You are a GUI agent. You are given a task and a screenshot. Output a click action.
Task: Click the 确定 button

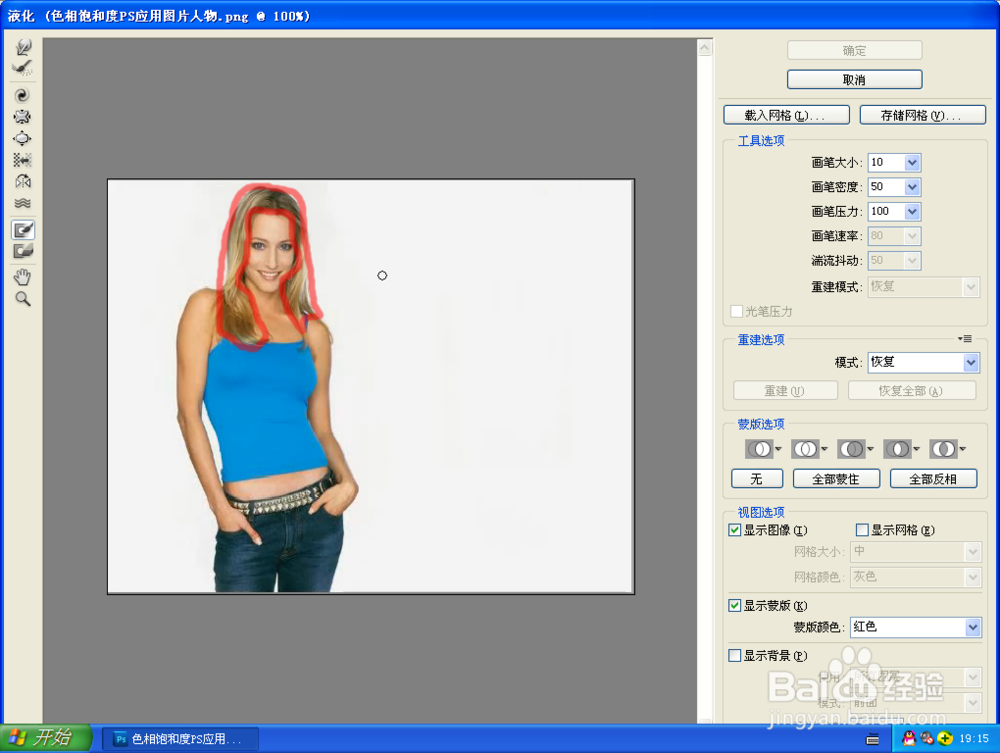[x=855, y=50]
